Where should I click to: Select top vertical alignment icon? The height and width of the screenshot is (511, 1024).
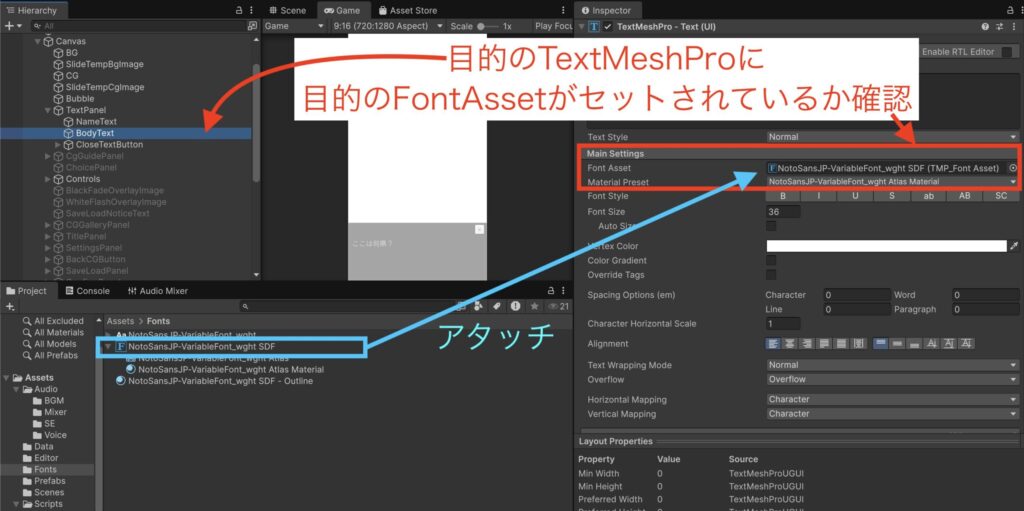tap(880, 344)
